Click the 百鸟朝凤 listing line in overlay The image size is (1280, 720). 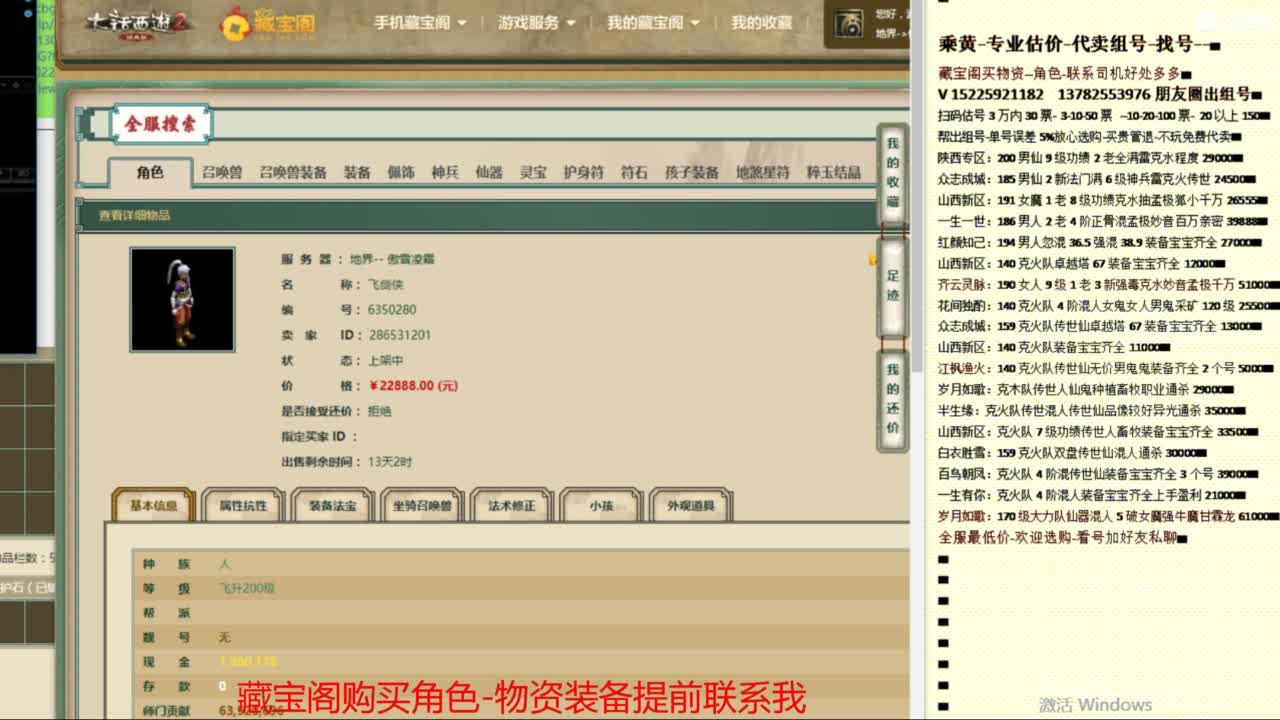(1098, 473)
